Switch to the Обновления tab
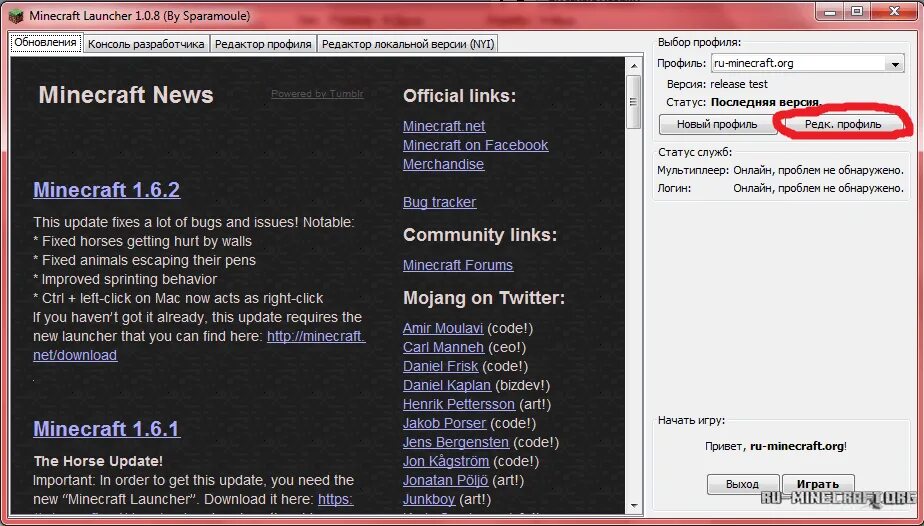Viewport: 924px width, 526px height. tap(45, 43)
